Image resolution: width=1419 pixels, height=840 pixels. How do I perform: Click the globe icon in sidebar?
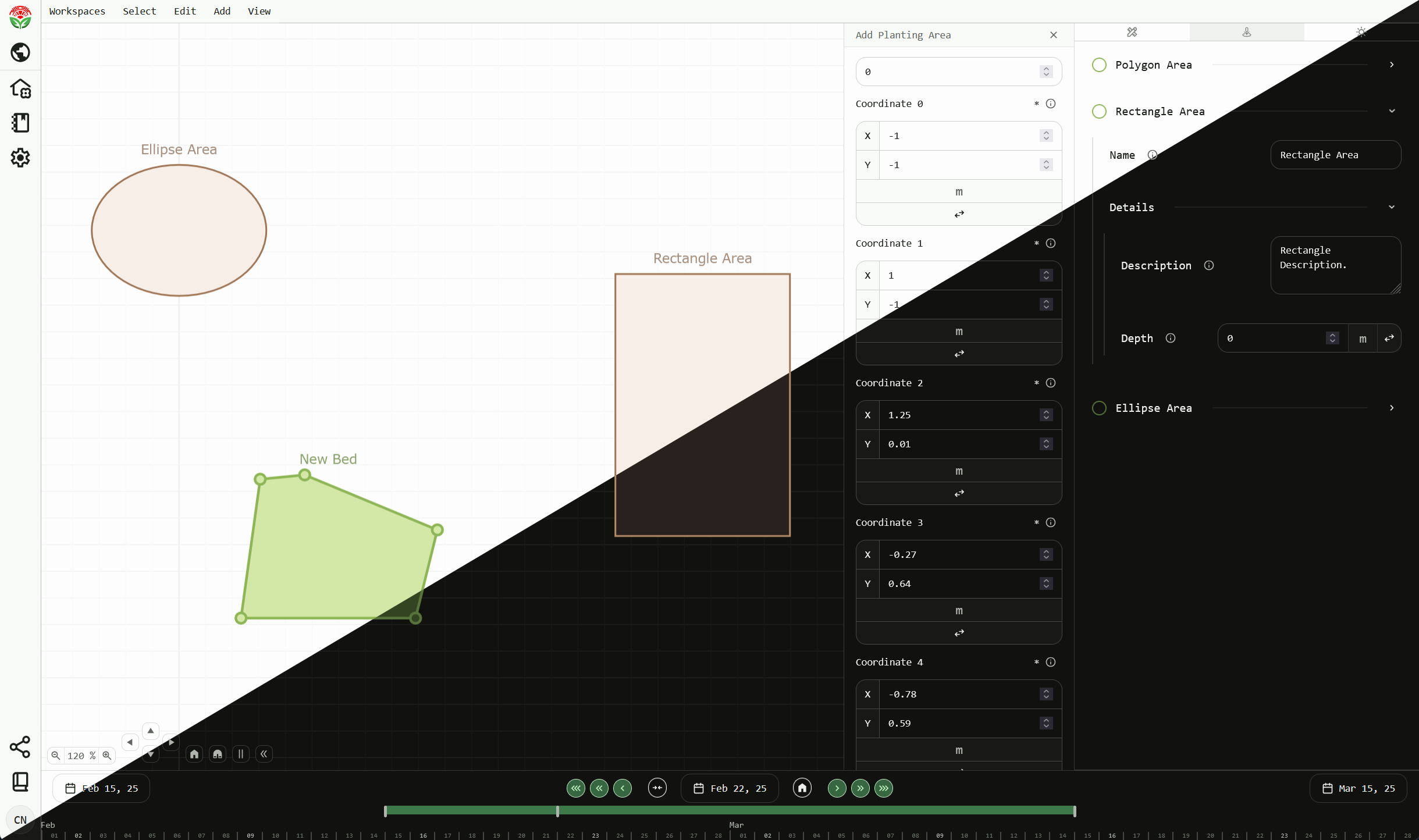pos(20,52)
